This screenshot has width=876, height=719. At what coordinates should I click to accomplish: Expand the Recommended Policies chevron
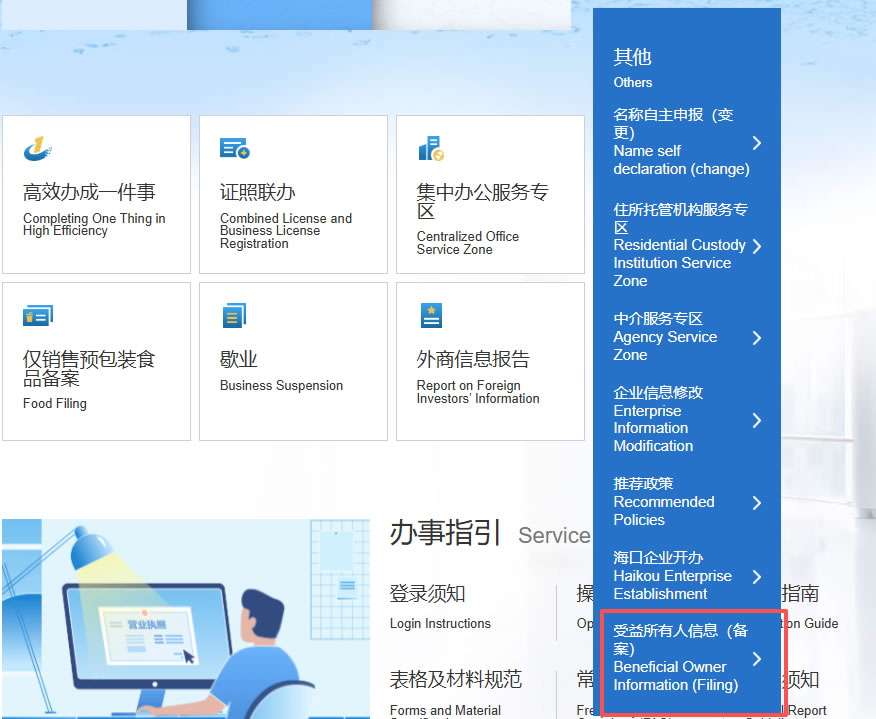[x=757, y=503]
